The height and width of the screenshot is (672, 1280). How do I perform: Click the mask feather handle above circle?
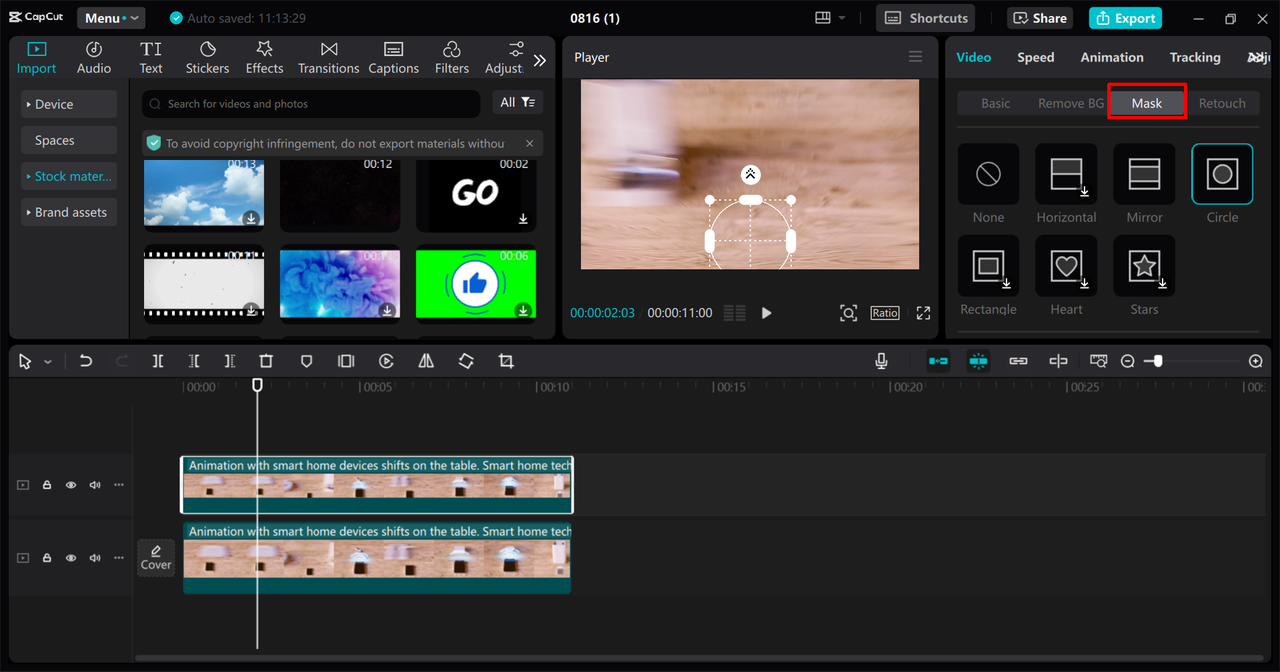(750, 174)
